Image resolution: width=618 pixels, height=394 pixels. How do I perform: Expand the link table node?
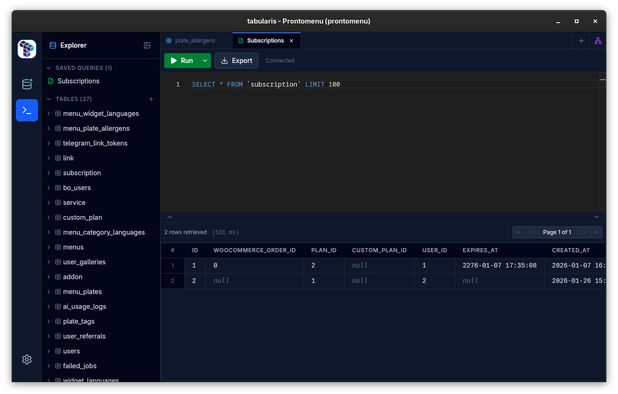pyautogui.click(x=49, y=158)
